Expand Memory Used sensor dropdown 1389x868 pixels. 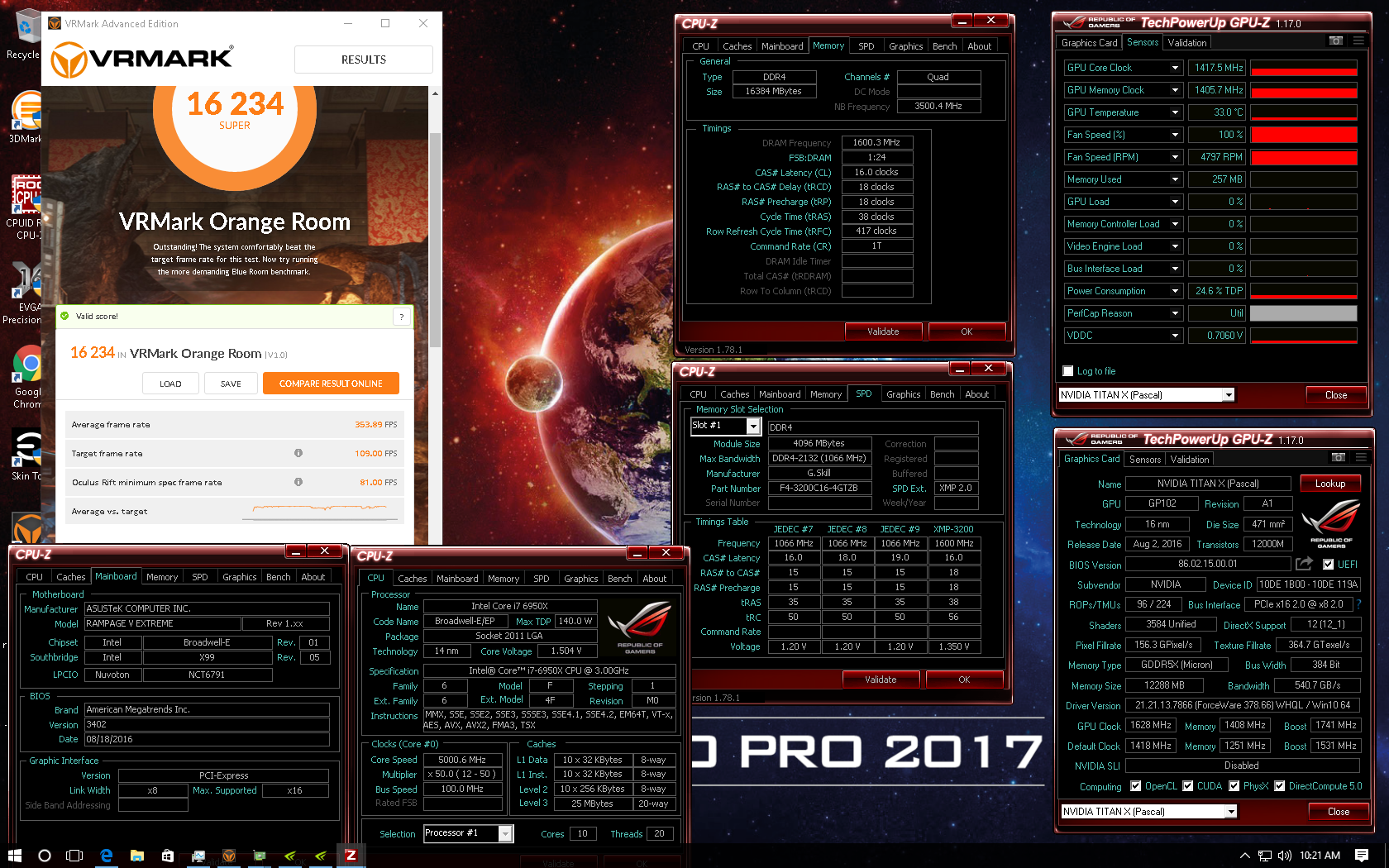click(x=1175, y=179)
